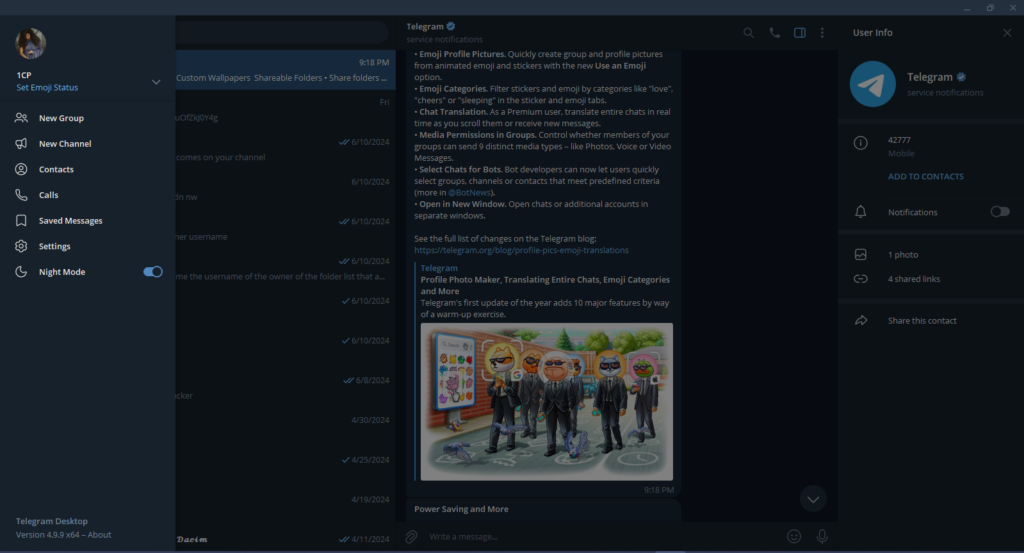Click the New Channel megaphone icon
The image size is (1024, 553).
(22, 144)
